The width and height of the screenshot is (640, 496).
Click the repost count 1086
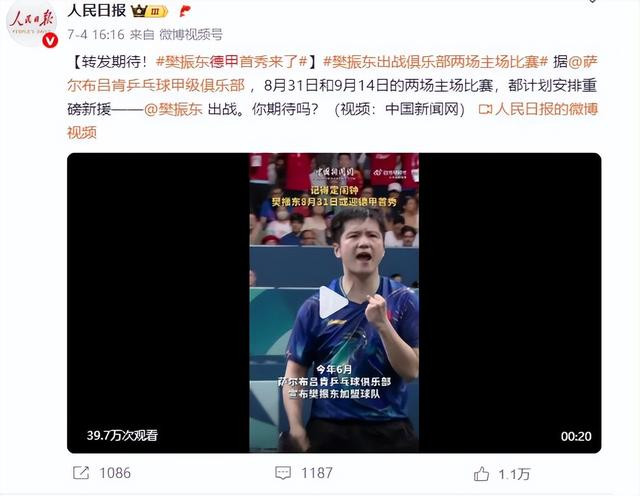coord(115,473)
